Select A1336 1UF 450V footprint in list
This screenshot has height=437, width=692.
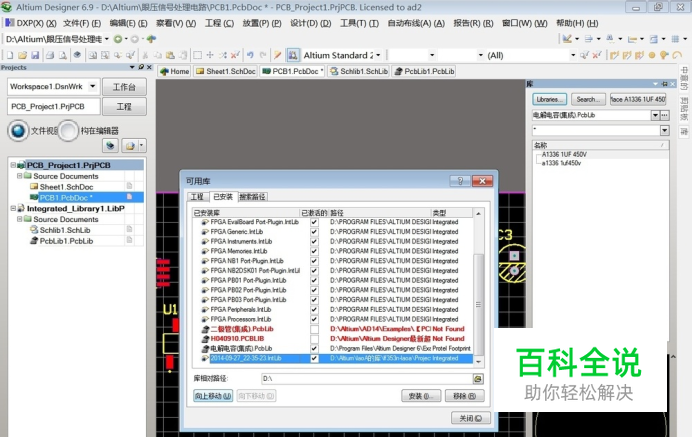coord(564,154)
